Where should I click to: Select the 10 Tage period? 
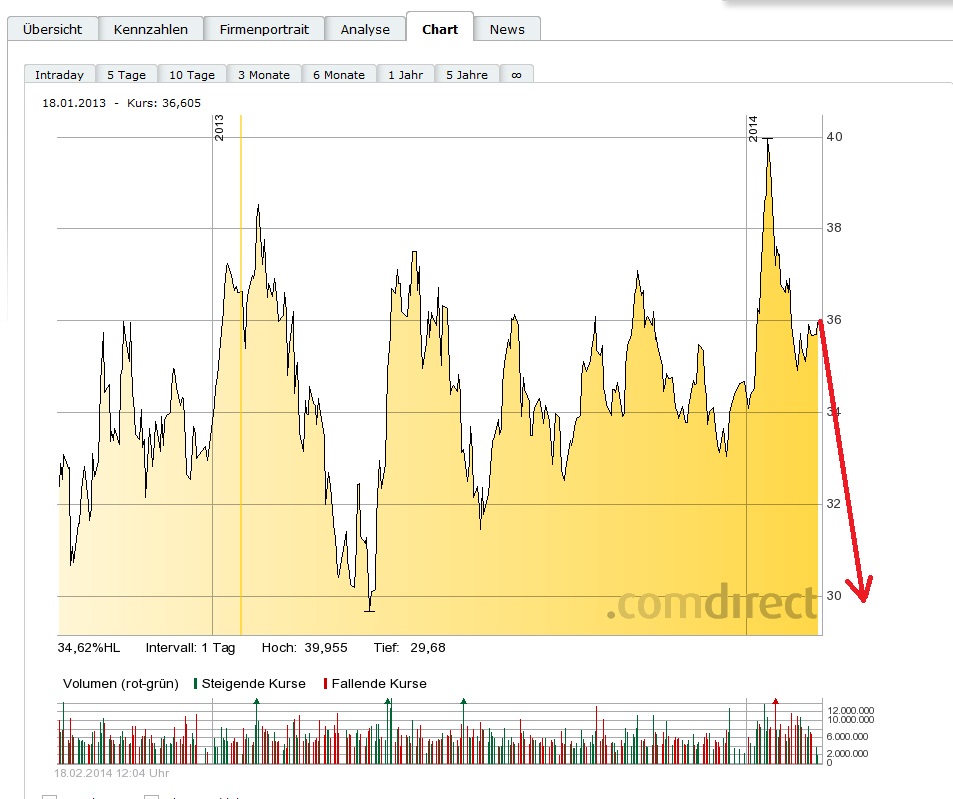click(x=192, y=74)
